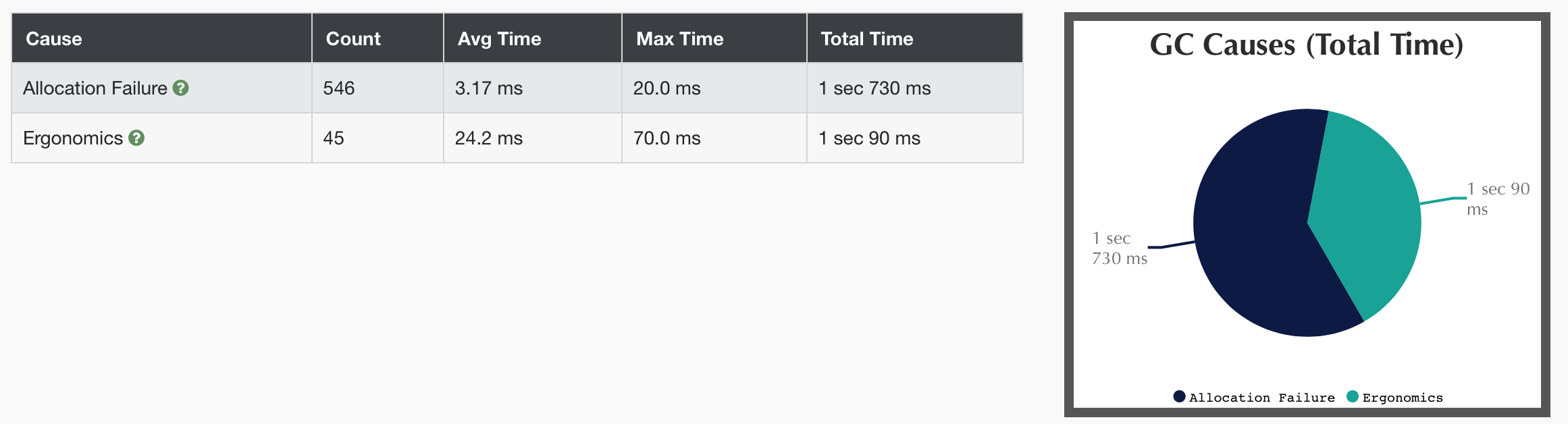This screenshot has height=424, width=1568.
Task: Click the Total Time column header
Action: pos(866,38)
